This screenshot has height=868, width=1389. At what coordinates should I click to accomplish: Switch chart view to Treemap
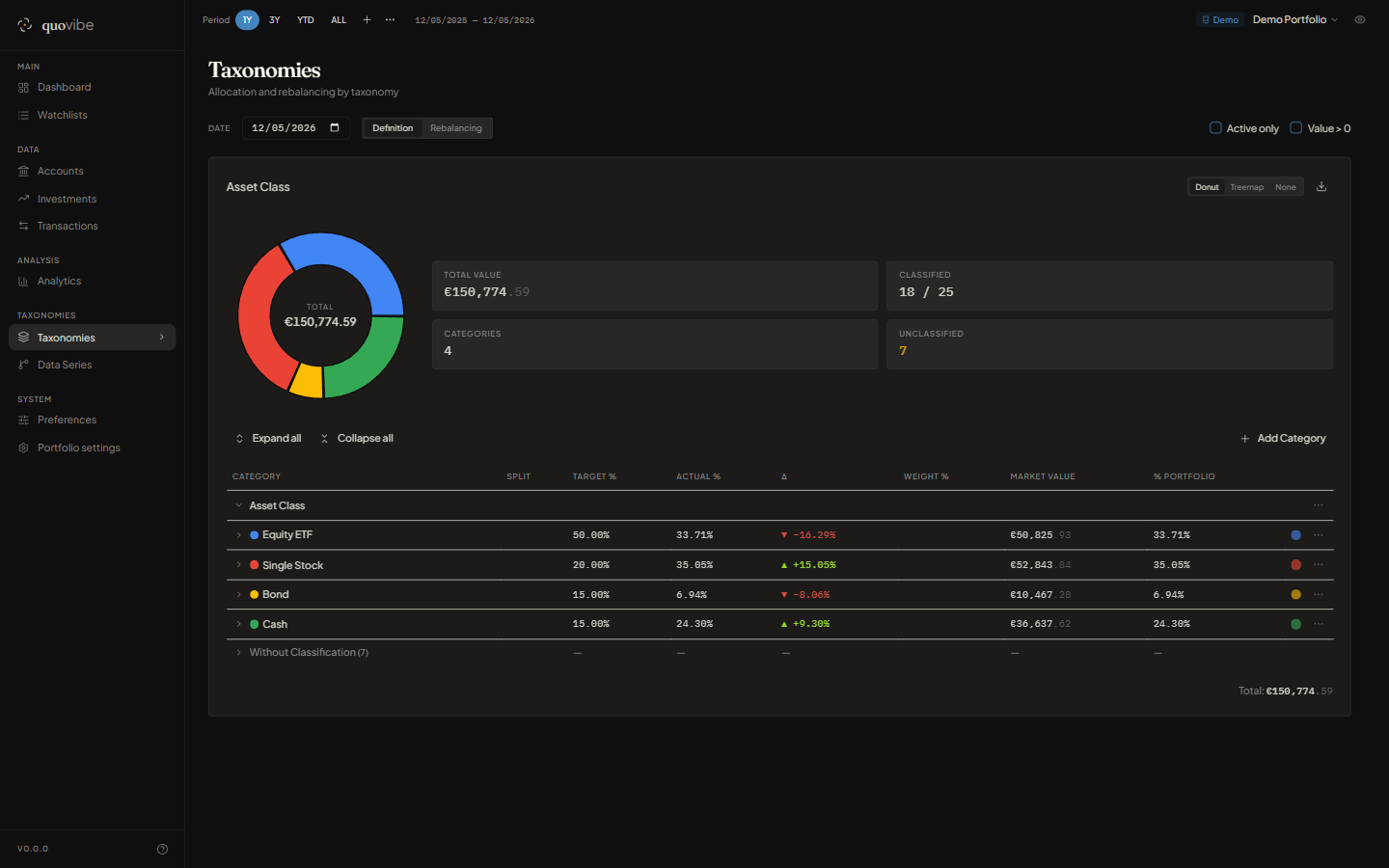(x=1246, y=187)
